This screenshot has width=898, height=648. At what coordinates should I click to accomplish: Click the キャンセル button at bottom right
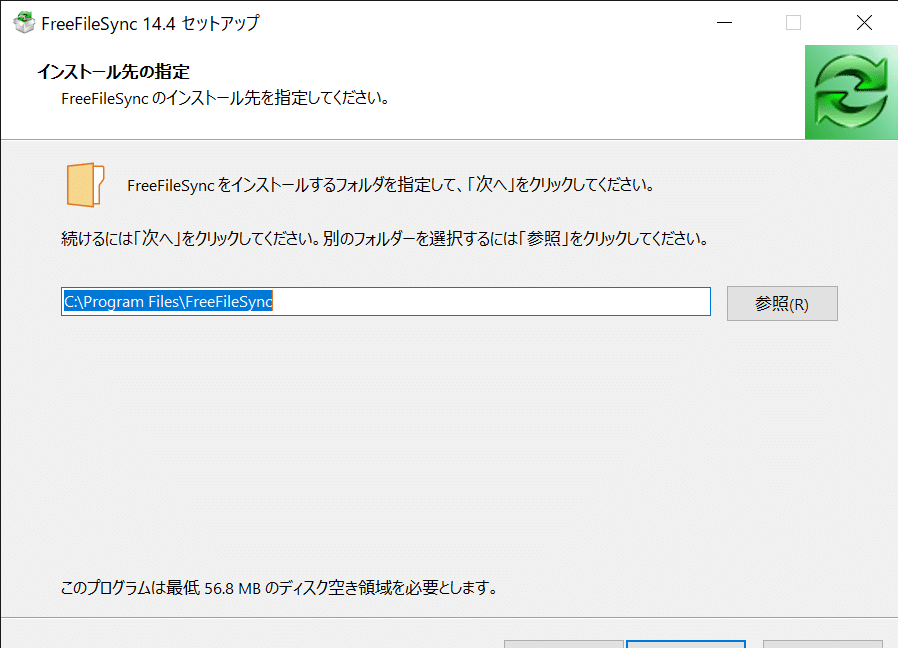click(x=822, y=645)
